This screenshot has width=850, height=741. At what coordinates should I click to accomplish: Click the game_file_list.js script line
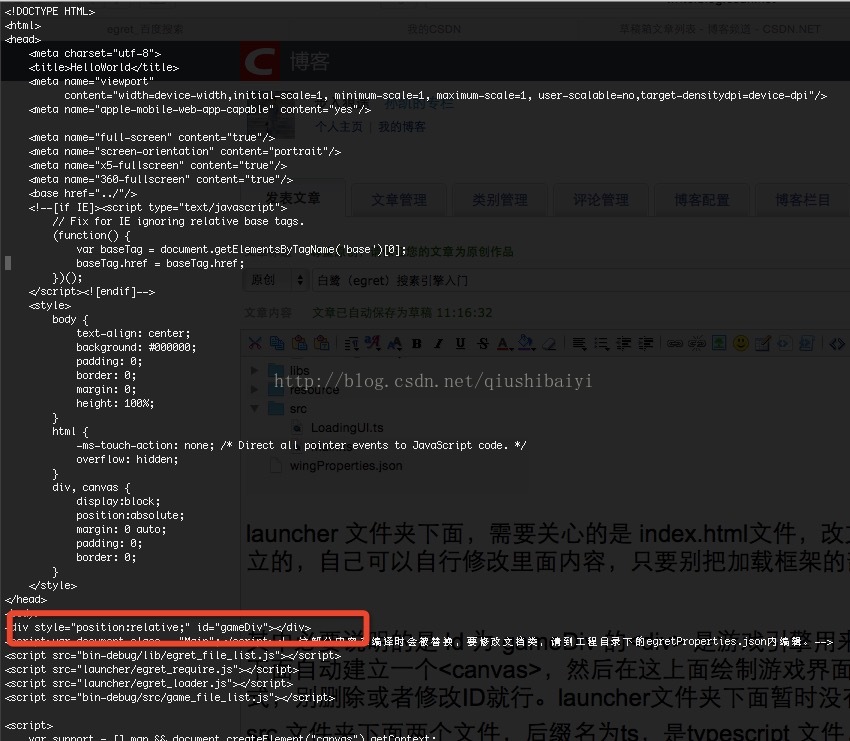click(170, 698)
